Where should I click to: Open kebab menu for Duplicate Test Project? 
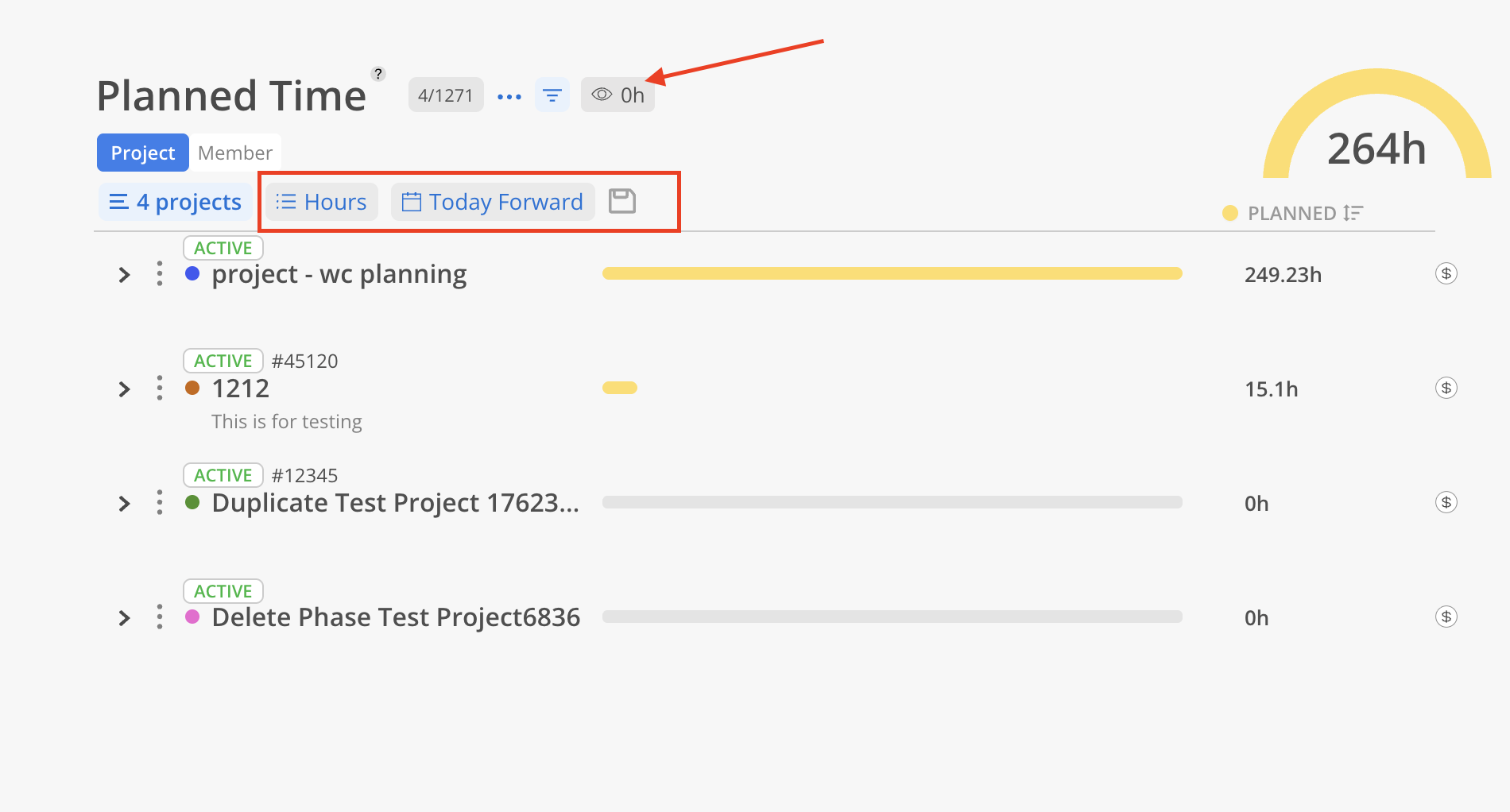coord(160,503)
